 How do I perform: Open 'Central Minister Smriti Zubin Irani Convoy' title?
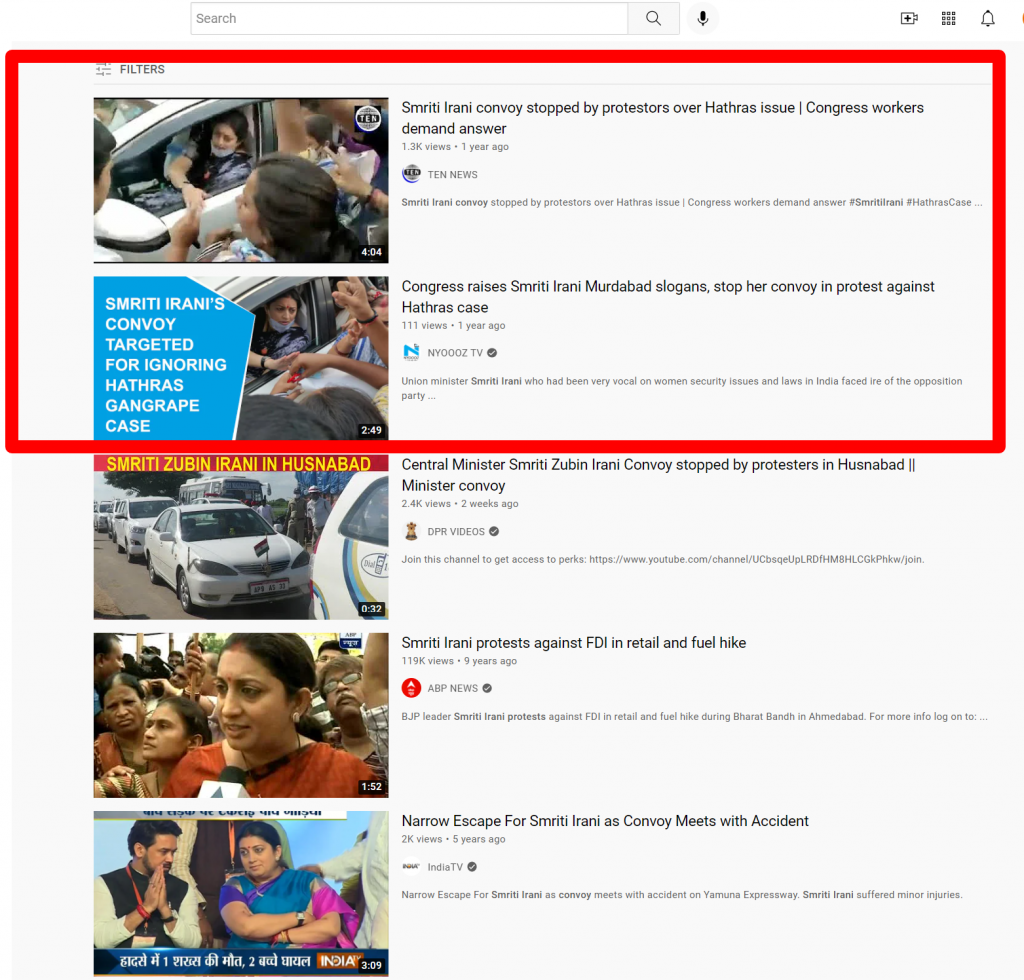[658, 475]
